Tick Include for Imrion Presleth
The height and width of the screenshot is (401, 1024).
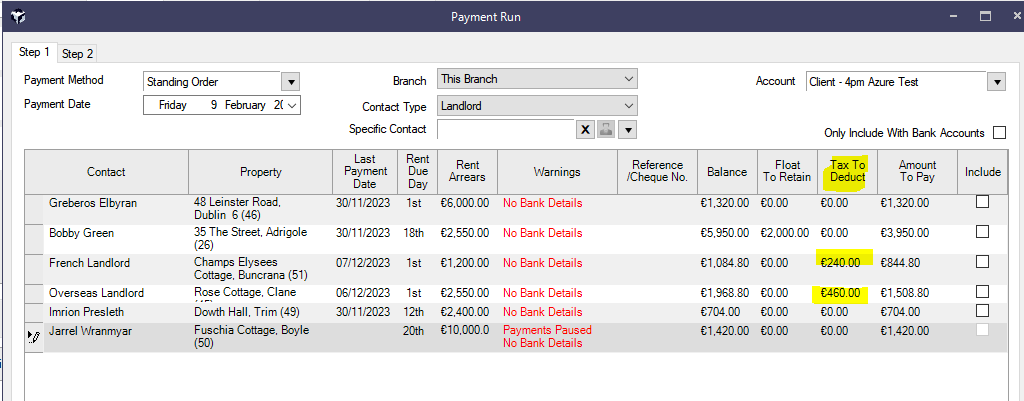pos(982,310)
